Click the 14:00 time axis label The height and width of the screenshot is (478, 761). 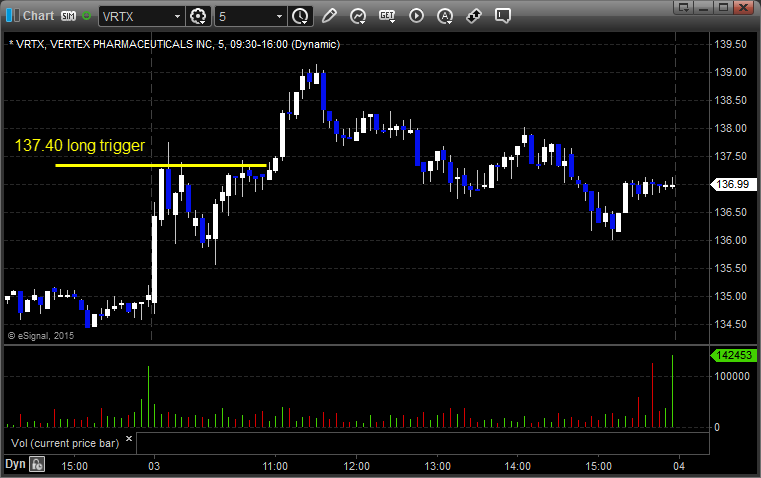[517, 466]
